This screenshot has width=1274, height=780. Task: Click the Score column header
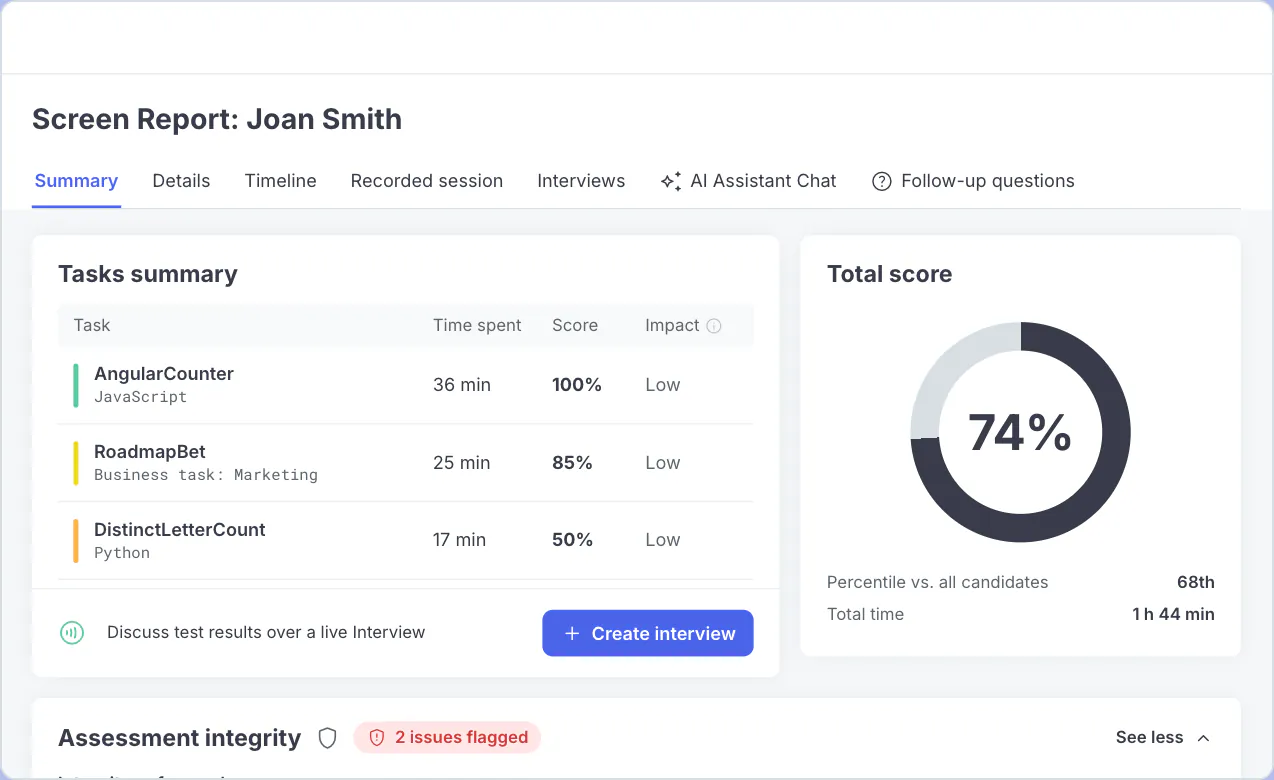click(x=575, y=326)
